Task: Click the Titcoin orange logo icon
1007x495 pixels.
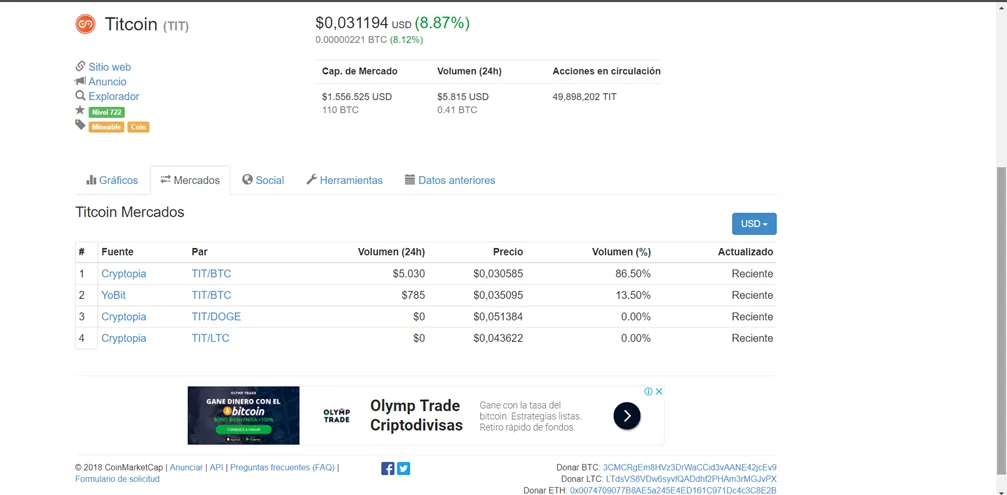Action: (85, 24)
